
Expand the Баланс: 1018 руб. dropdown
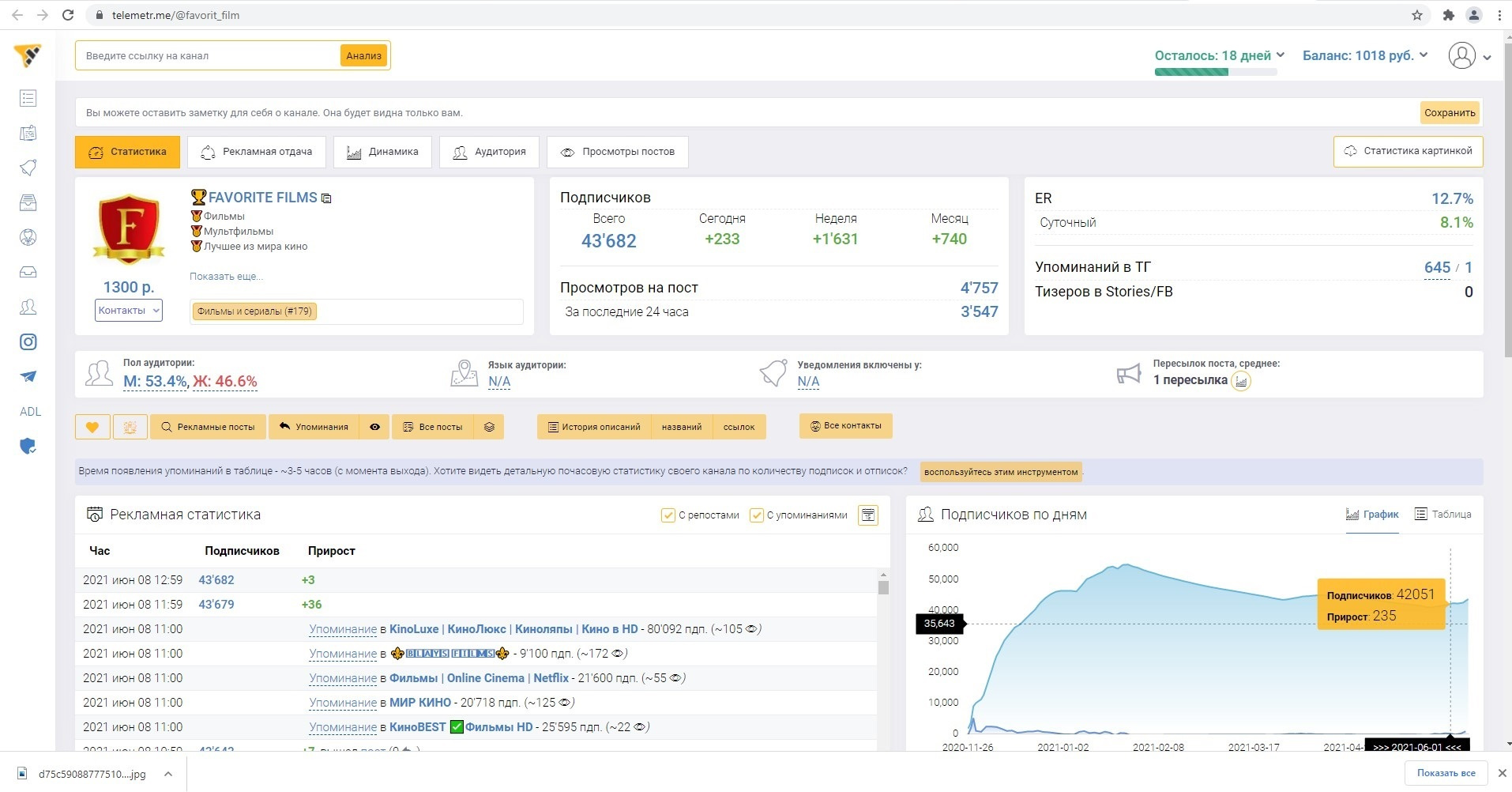[x=1364, y=55]
